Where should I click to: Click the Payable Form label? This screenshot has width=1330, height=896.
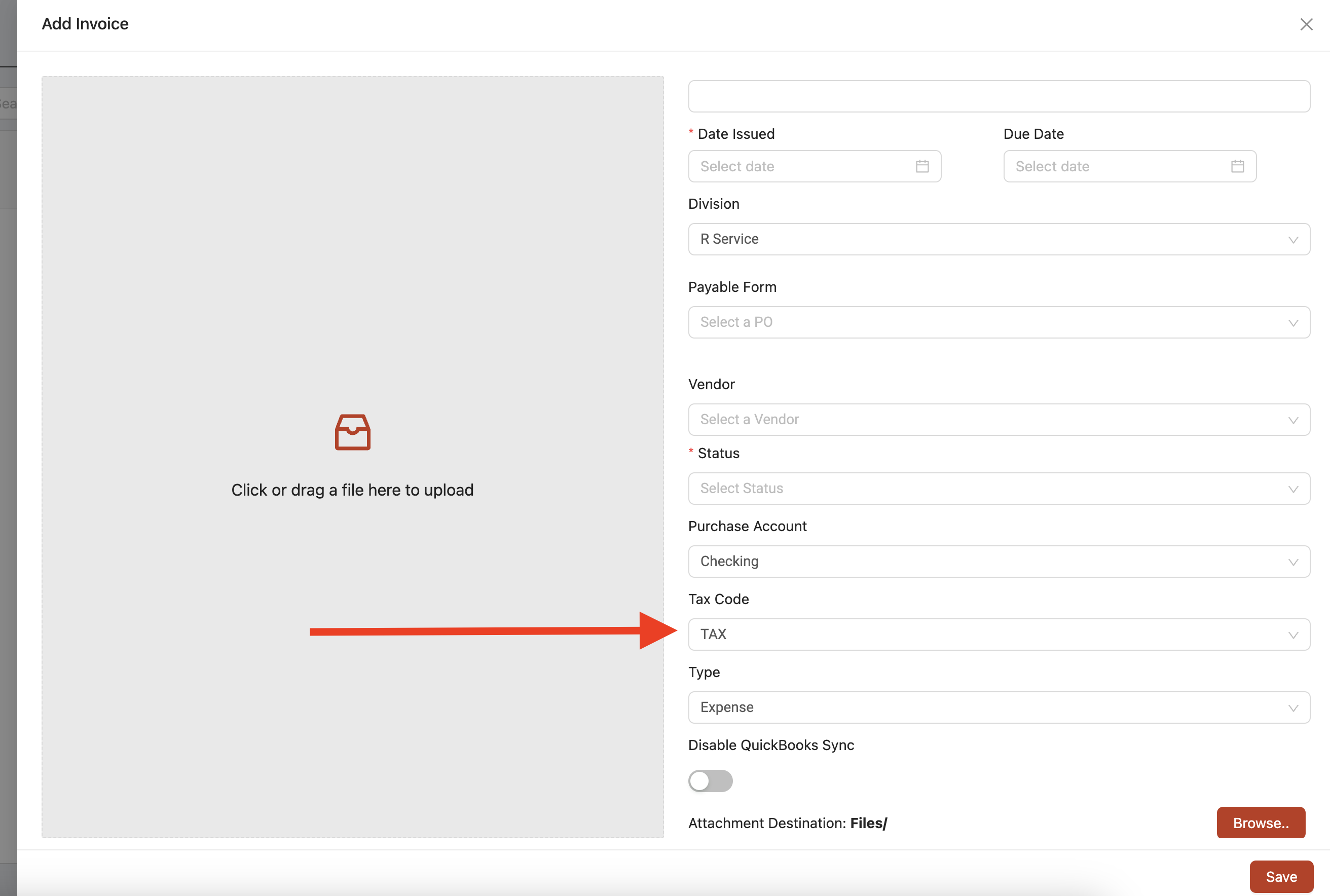coord(731,287)
